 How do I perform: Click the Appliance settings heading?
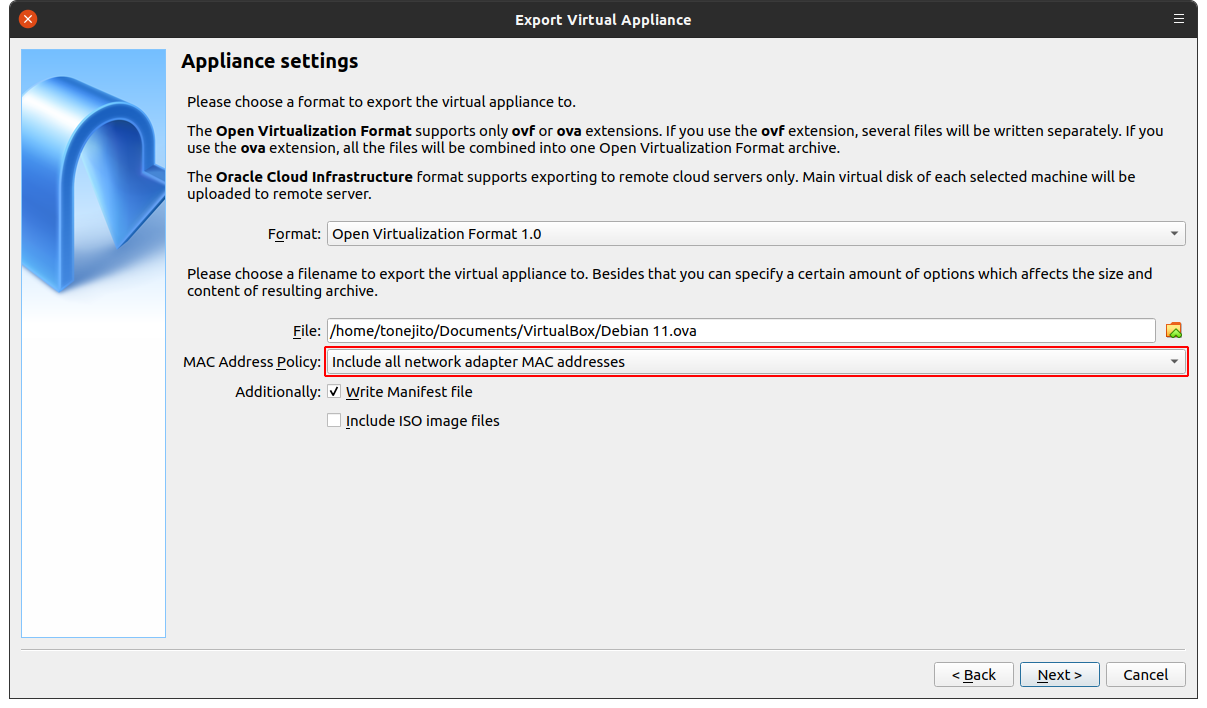coord(269,62)
